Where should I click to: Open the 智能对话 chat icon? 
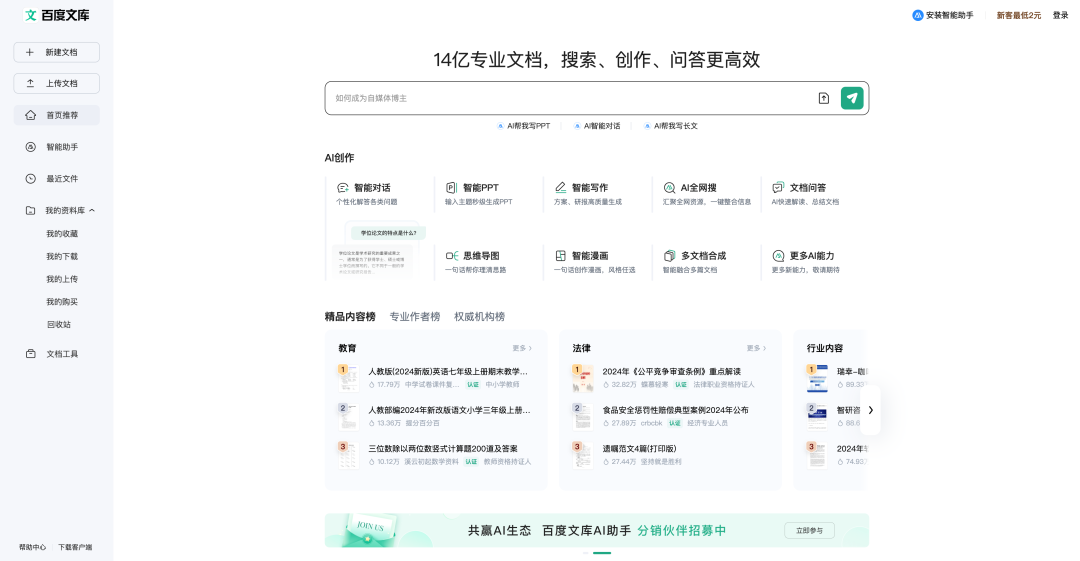[342, 187]
